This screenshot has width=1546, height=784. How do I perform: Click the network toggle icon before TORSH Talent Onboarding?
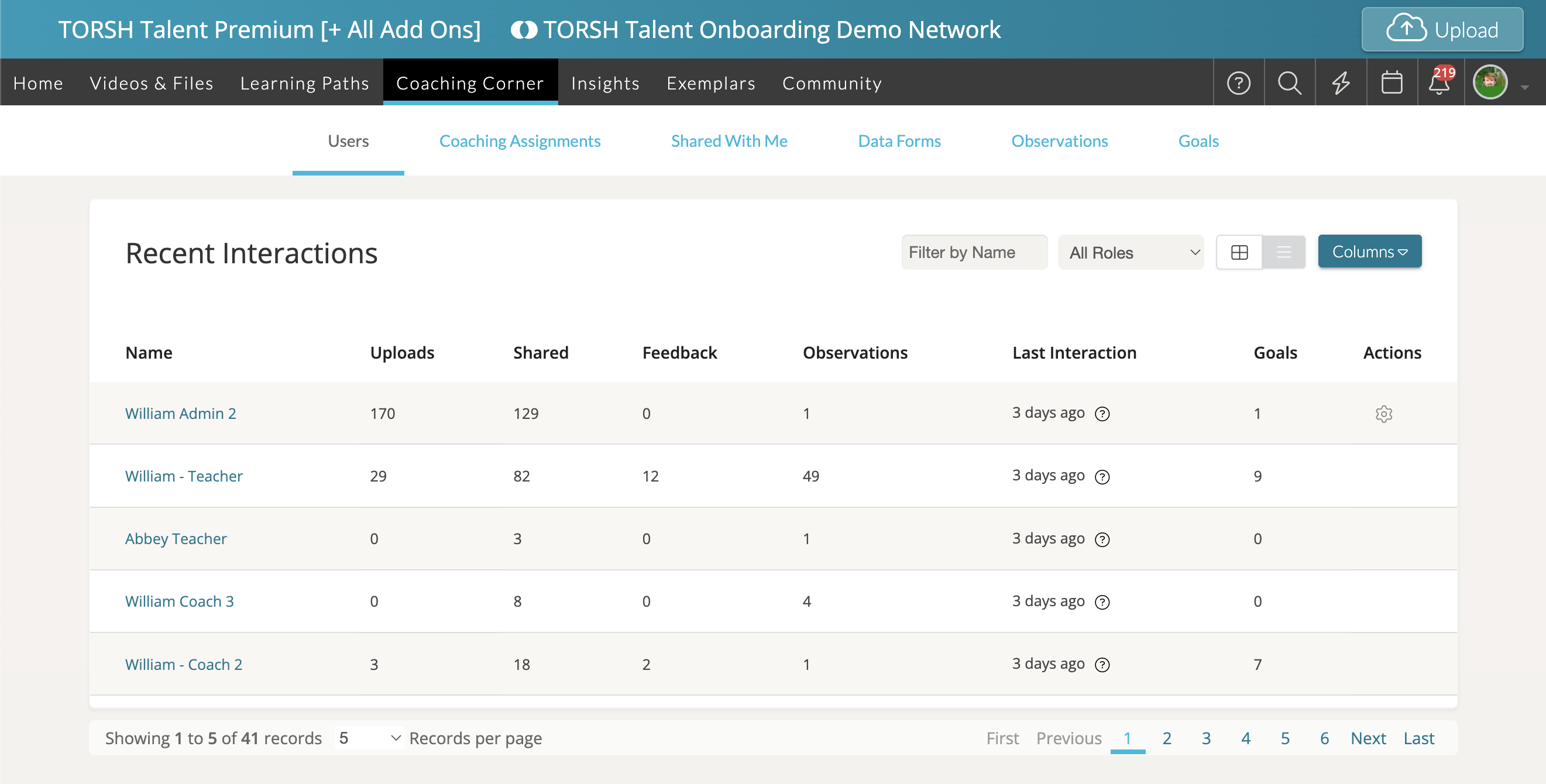tap(523, 30)
